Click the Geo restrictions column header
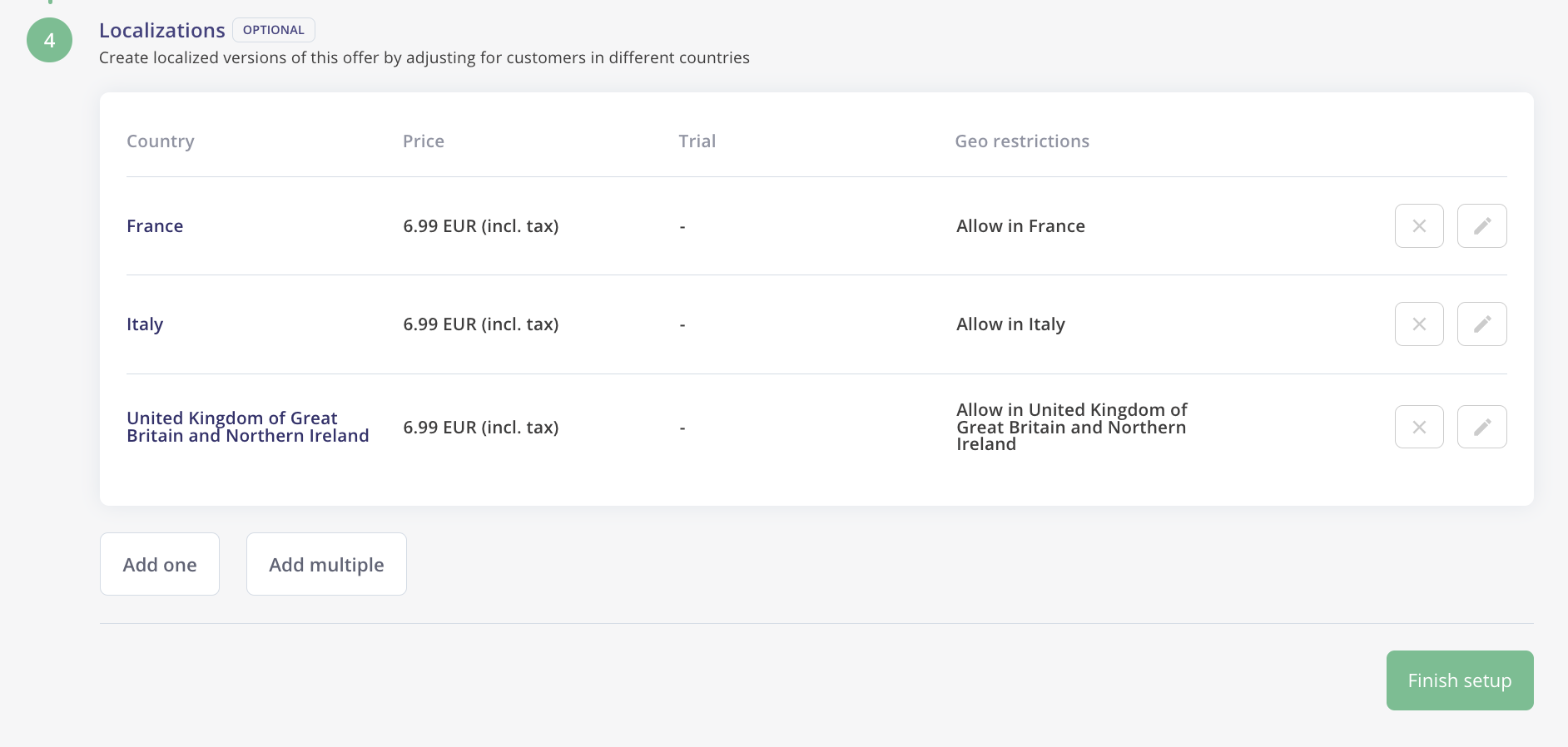This screenshot has height=747, width=1568. point(1022,141)
